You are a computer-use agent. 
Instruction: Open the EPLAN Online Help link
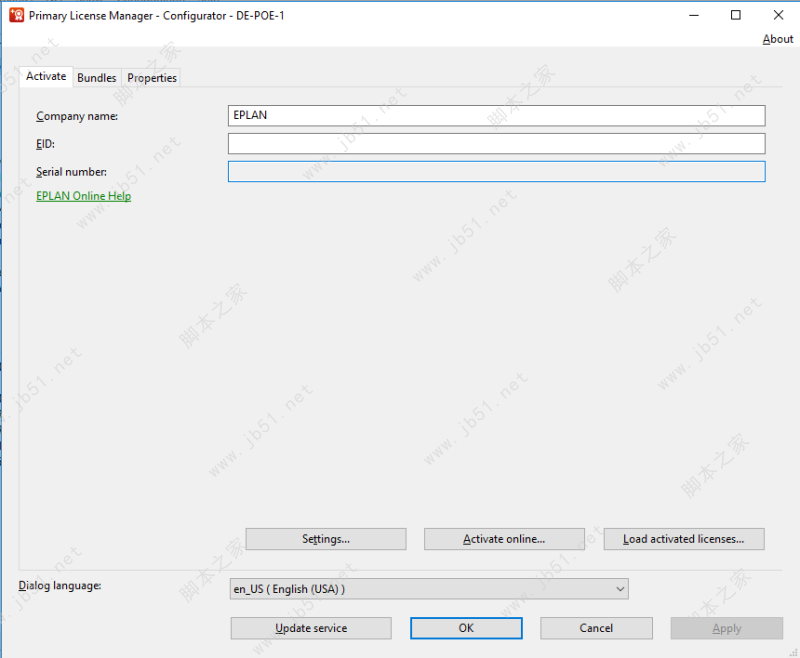pyautogui.click(x=84, y=196)
